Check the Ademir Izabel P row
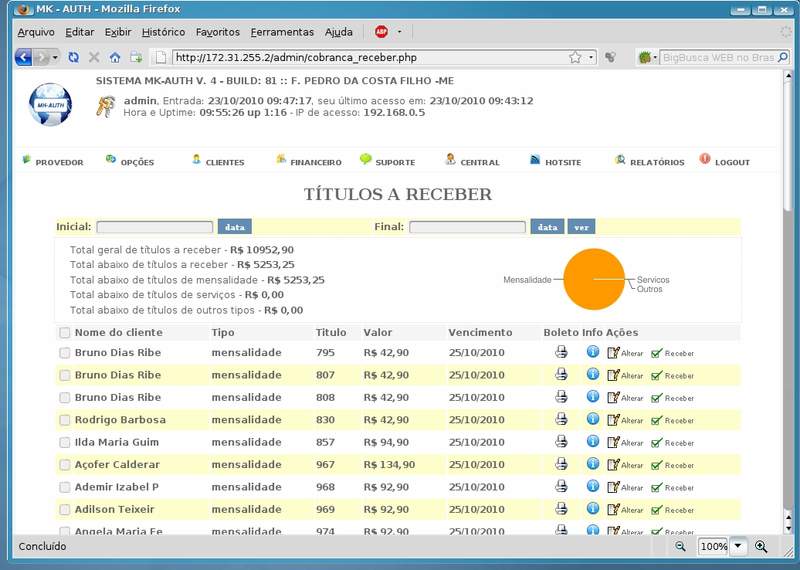 [x=64, y=488]
